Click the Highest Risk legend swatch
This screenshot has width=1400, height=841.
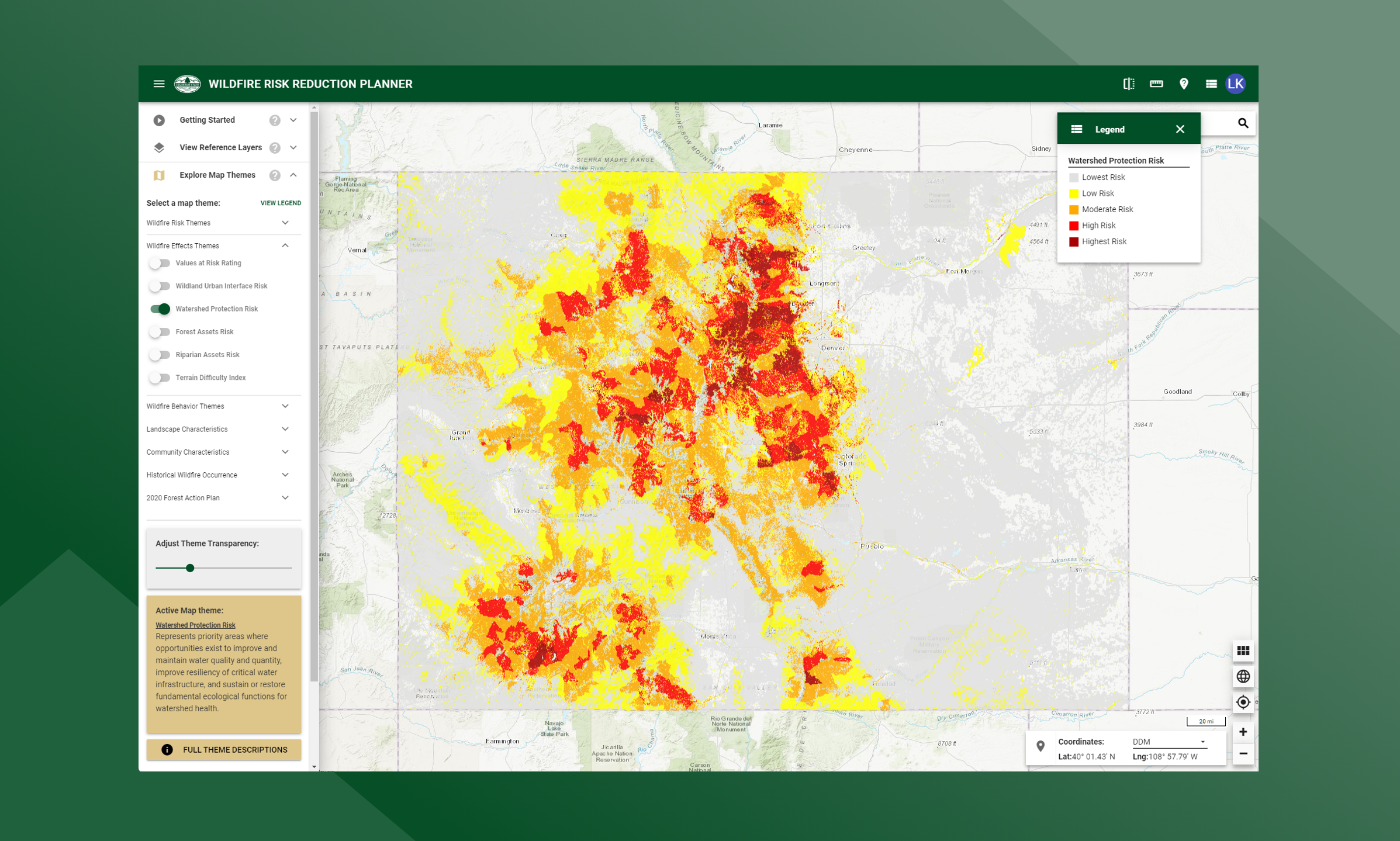(1074, 242)
